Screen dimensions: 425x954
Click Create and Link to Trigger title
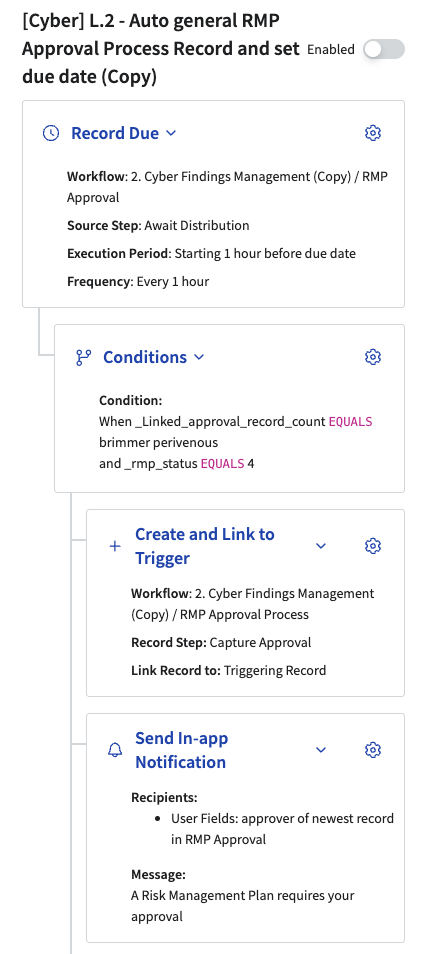[205, 546]
